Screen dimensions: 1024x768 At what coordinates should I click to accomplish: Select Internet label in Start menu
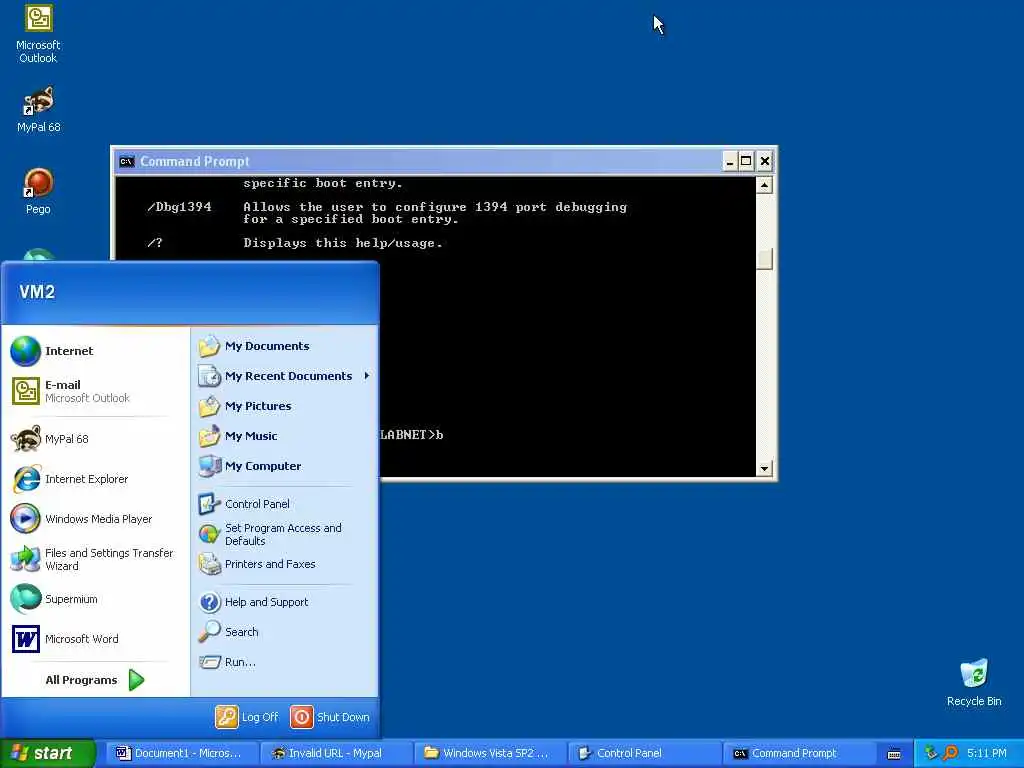pos(69,351)
